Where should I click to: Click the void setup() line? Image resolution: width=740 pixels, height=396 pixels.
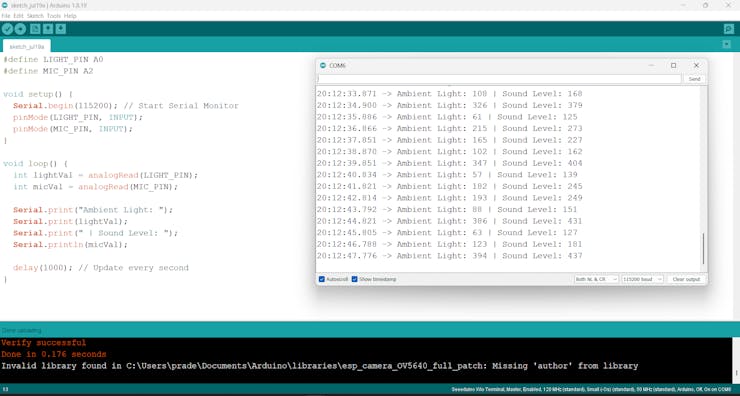pos(38,94)
